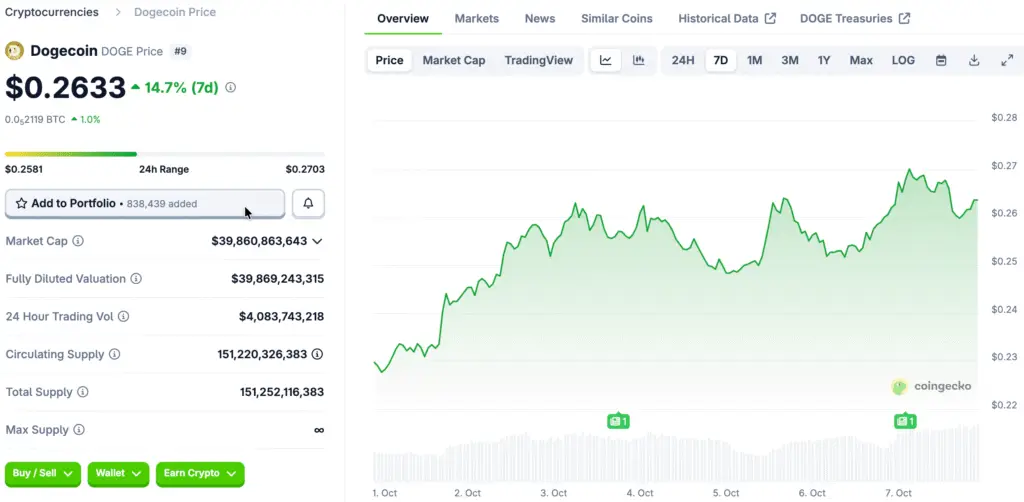The height and width of the screenshot is (502, 1024).
Task: Click the price alert bell icon
Action: click(308, 203)
